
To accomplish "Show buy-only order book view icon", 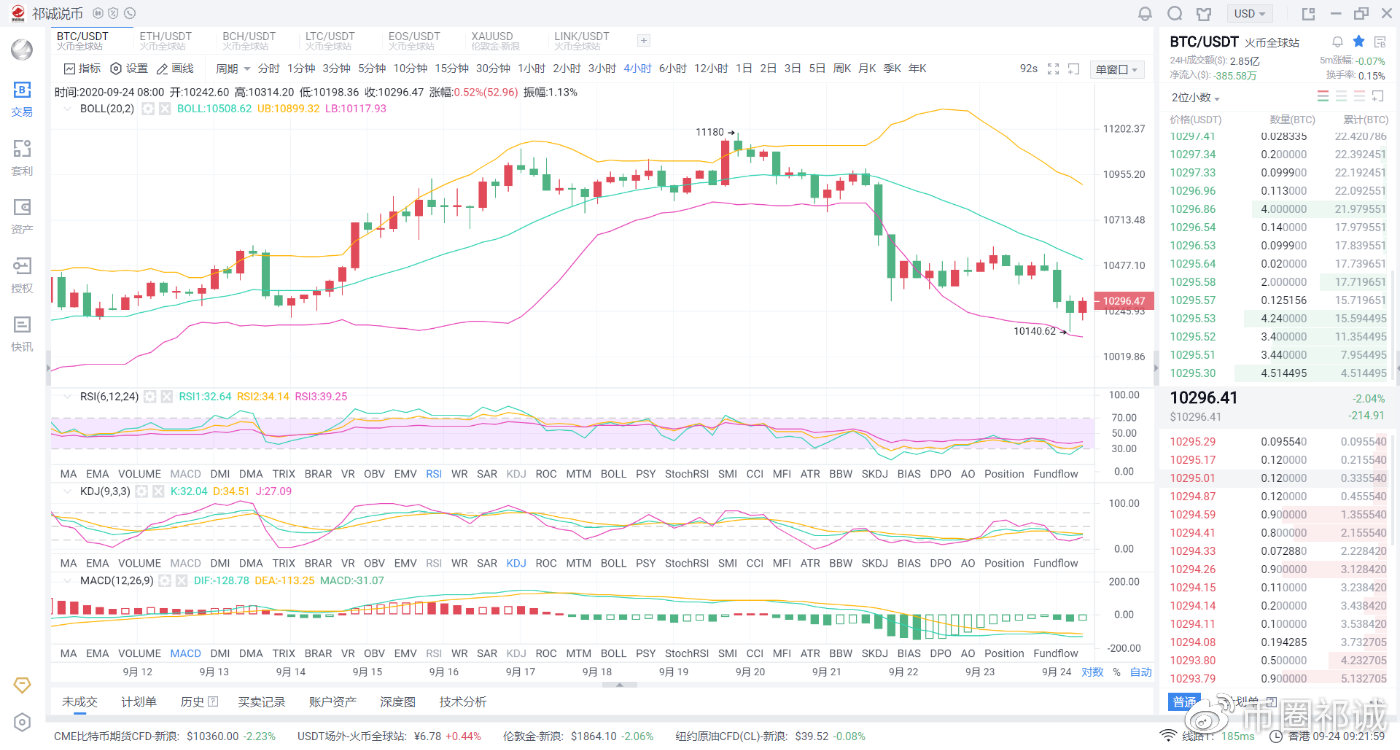I will pyautogui.click(x=1343, y=97).
